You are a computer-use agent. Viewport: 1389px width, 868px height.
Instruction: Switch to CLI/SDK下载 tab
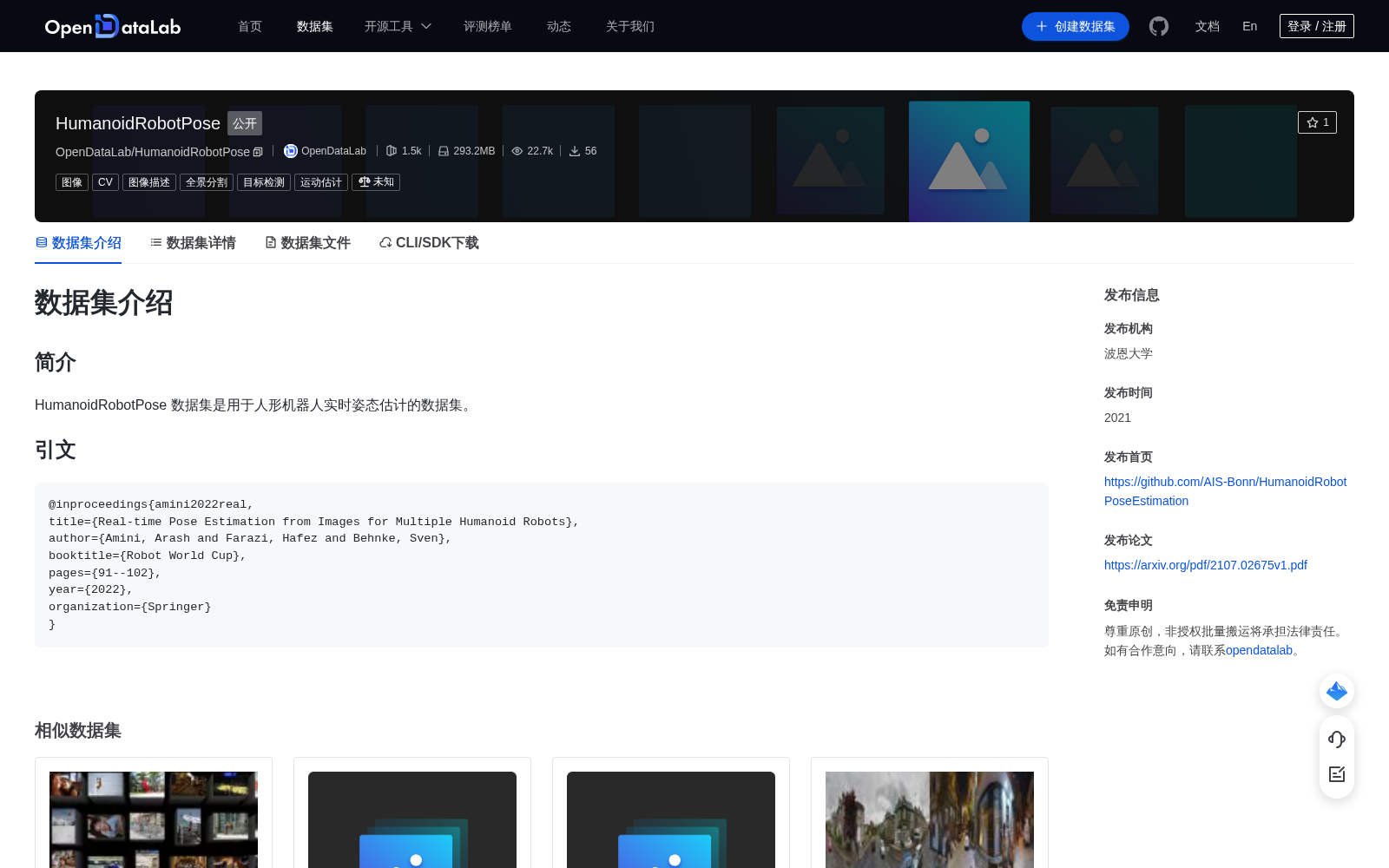(x=429, y=243)
